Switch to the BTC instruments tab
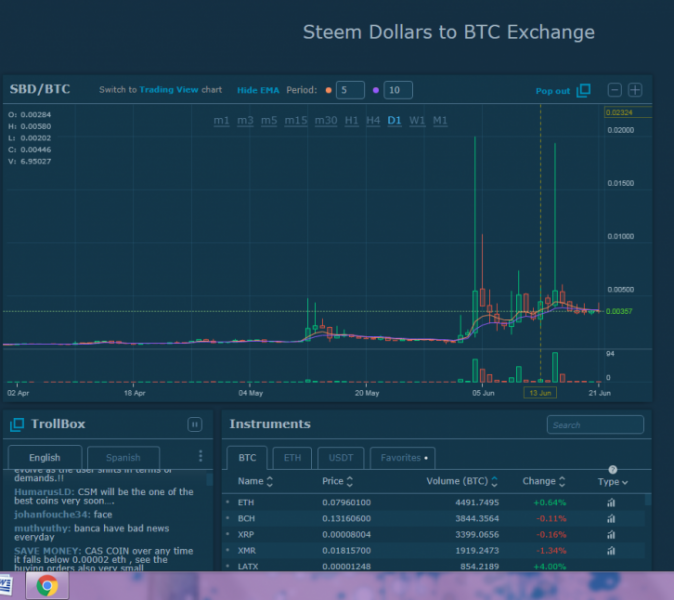This screenshot has width=674, height=600. coord(247,458)
